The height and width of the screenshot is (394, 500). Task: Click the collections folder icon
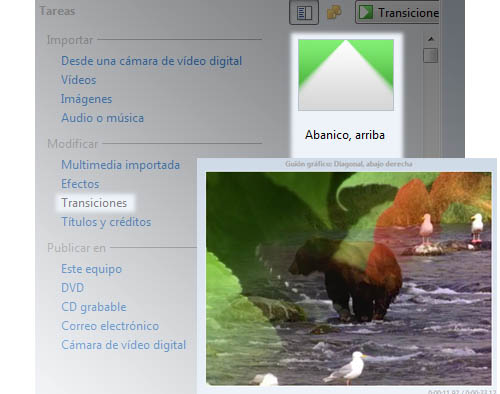pos(334,13)
